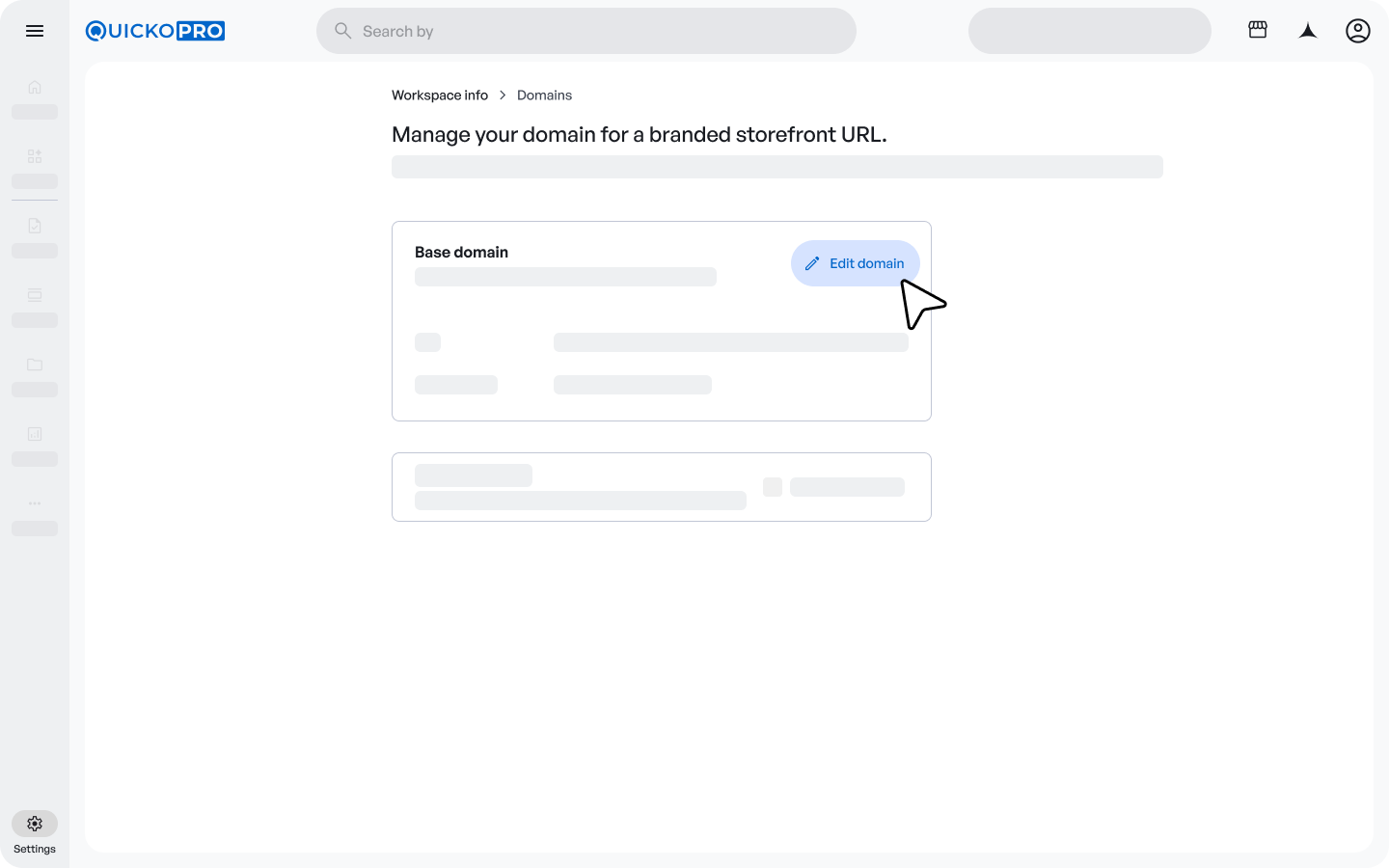The width and height of the screenshot is (1389, 868).
Task: Click the magnifier search icon
Action: (x=342, y=31)
